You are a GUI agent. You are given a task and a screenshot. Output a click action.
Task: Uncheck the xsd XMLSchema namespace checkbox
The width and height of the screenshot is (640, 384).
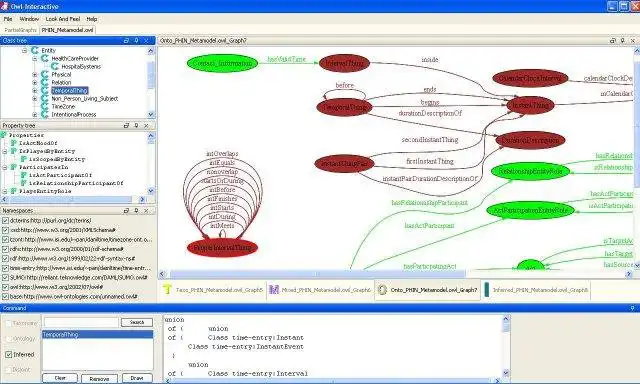(x=5, y=230)
